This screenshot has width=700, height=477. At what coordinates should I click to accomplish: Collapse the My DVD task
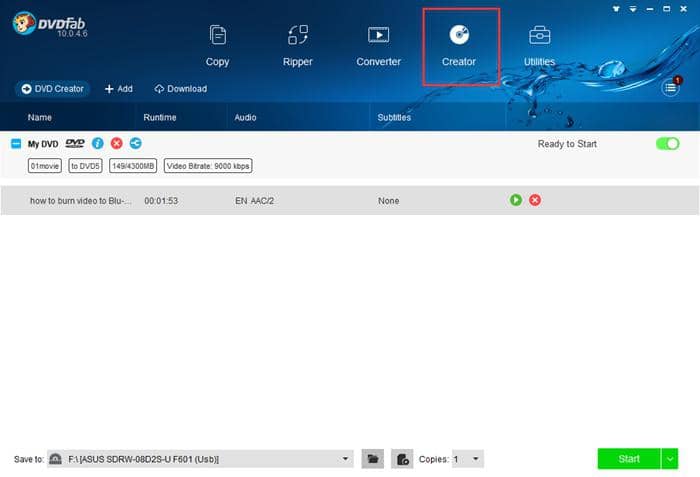pos(16,144)
